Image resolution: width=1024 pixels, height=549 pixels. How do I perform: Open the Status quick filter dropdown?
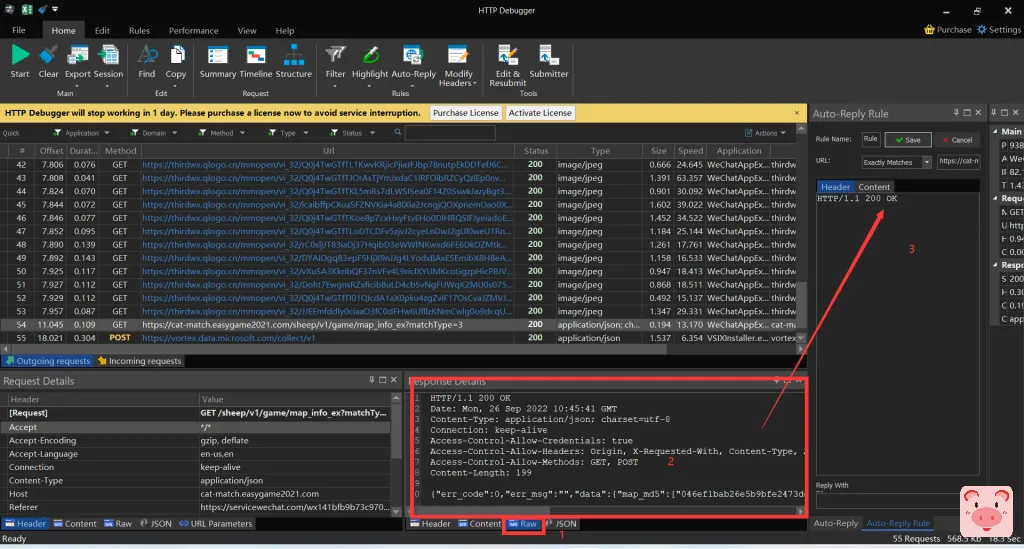tap(372, 133)
